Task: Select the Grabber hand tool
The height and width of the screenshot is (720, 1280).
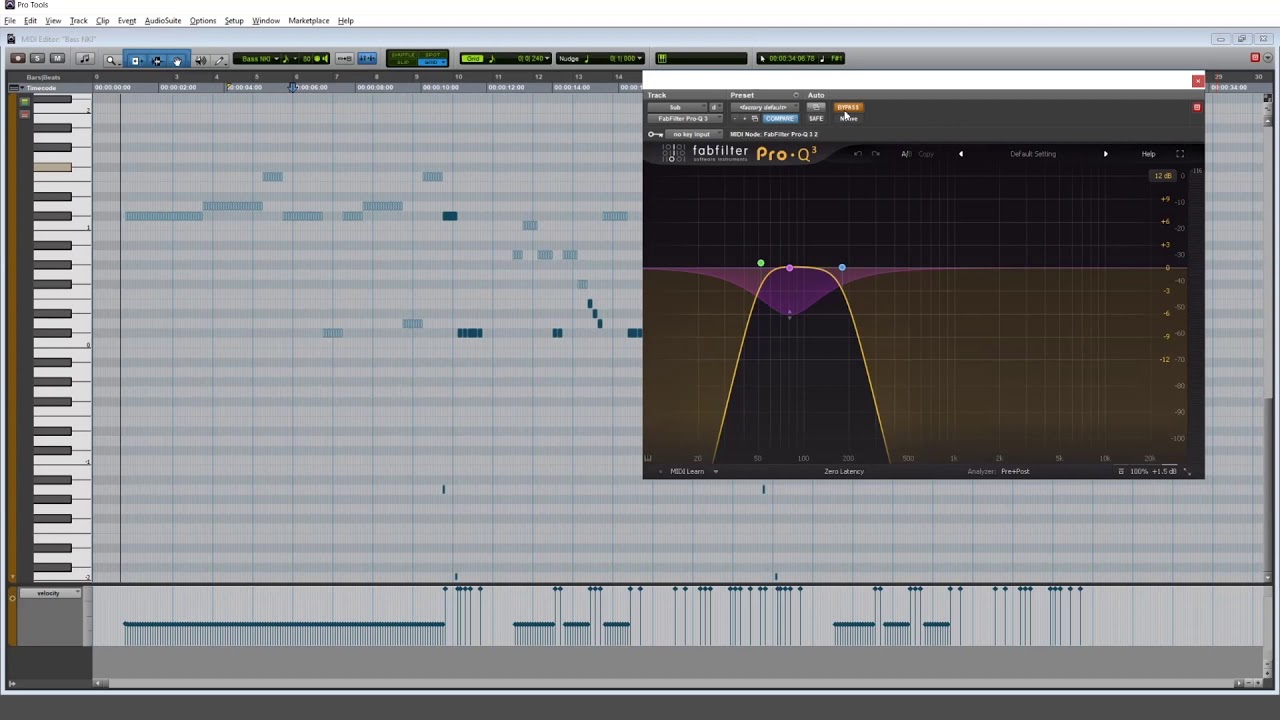Action: (x=177, y=60)
